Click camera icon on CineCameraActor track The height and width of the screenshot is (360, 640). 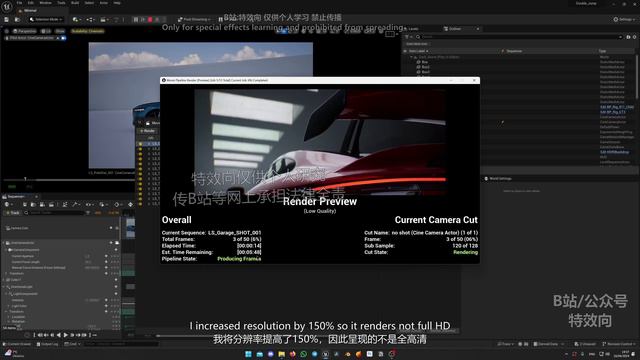(117, 243)
